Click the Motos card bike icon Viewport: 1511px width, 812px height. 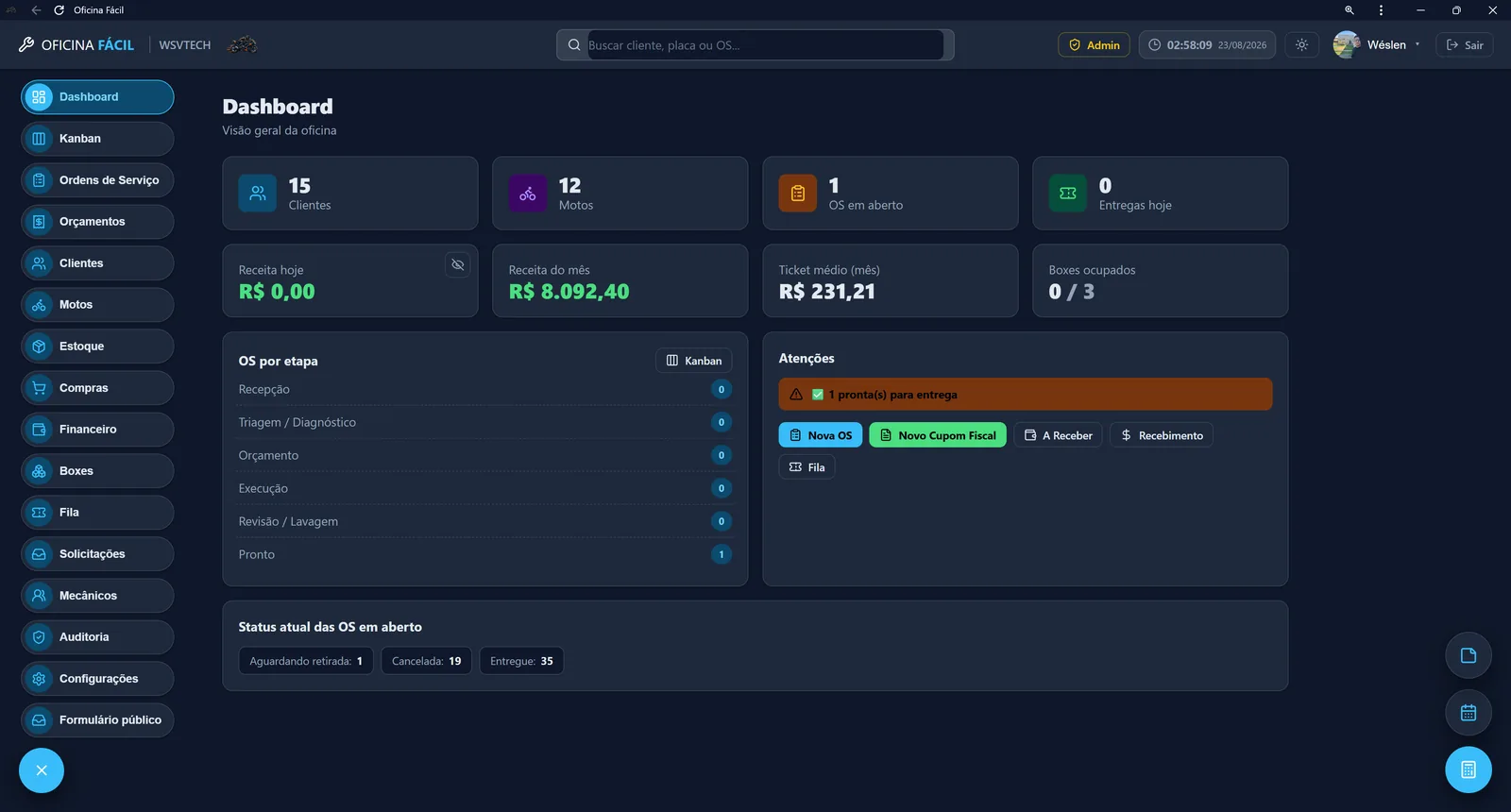[x=527, y=194]
